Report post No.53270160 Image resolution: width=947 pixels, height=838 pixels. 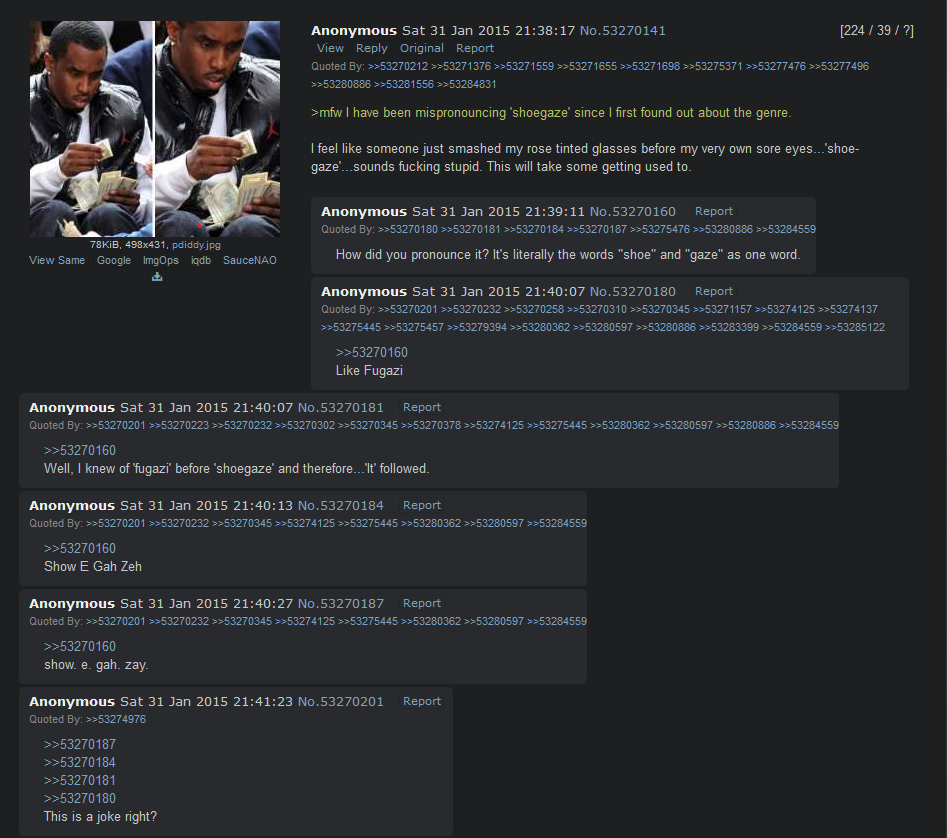click(x=714, y=211)
